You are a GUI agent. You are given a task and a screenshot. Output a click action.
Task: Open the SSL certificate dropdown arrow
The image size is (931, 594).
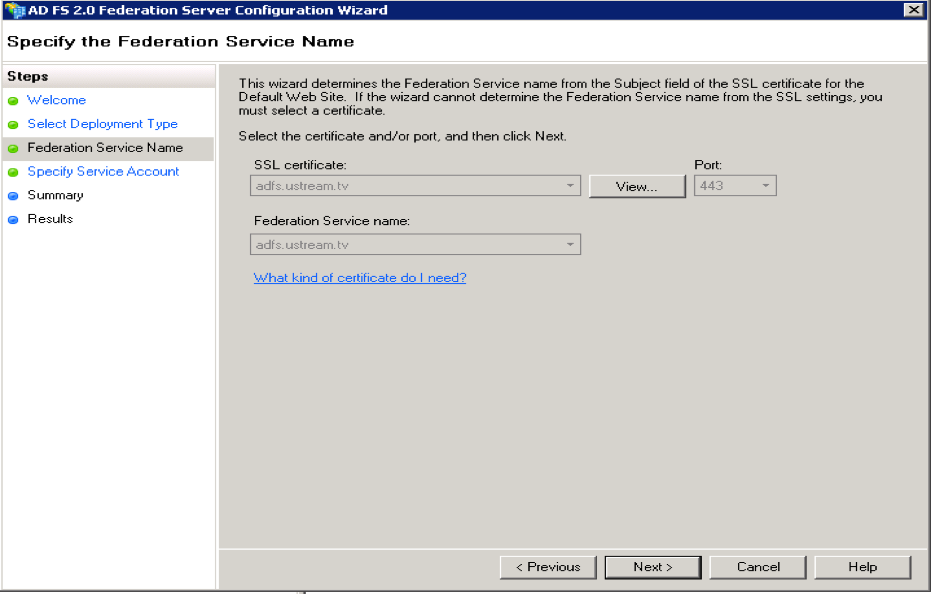(570, 186)
